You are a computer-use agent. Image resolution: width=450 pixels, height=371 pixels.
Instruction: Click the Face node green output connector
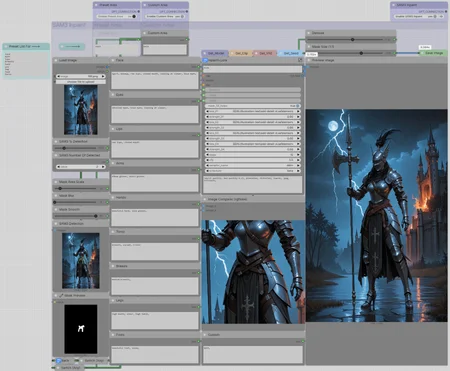199,67
